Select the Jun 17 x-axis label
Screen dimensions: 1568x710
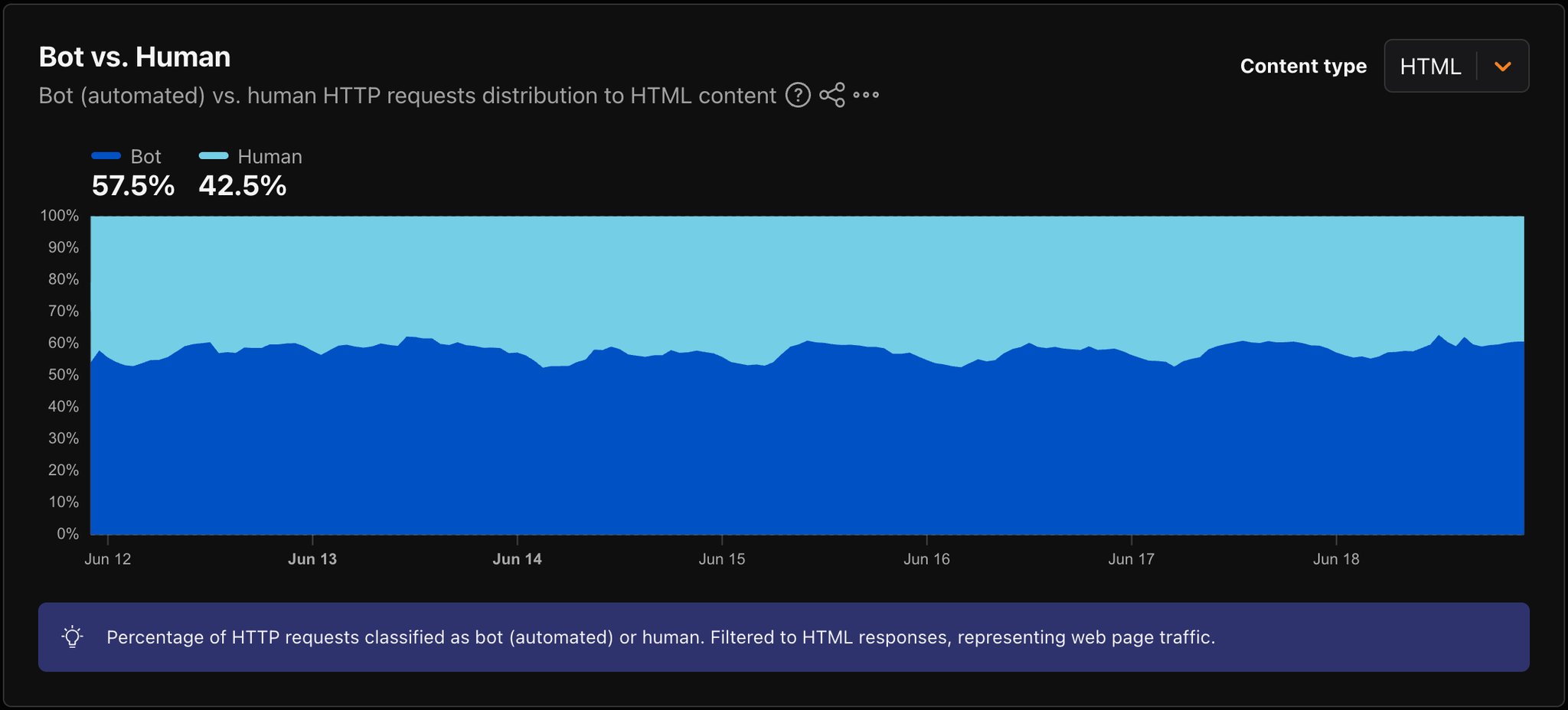[x=1132, y=559]
